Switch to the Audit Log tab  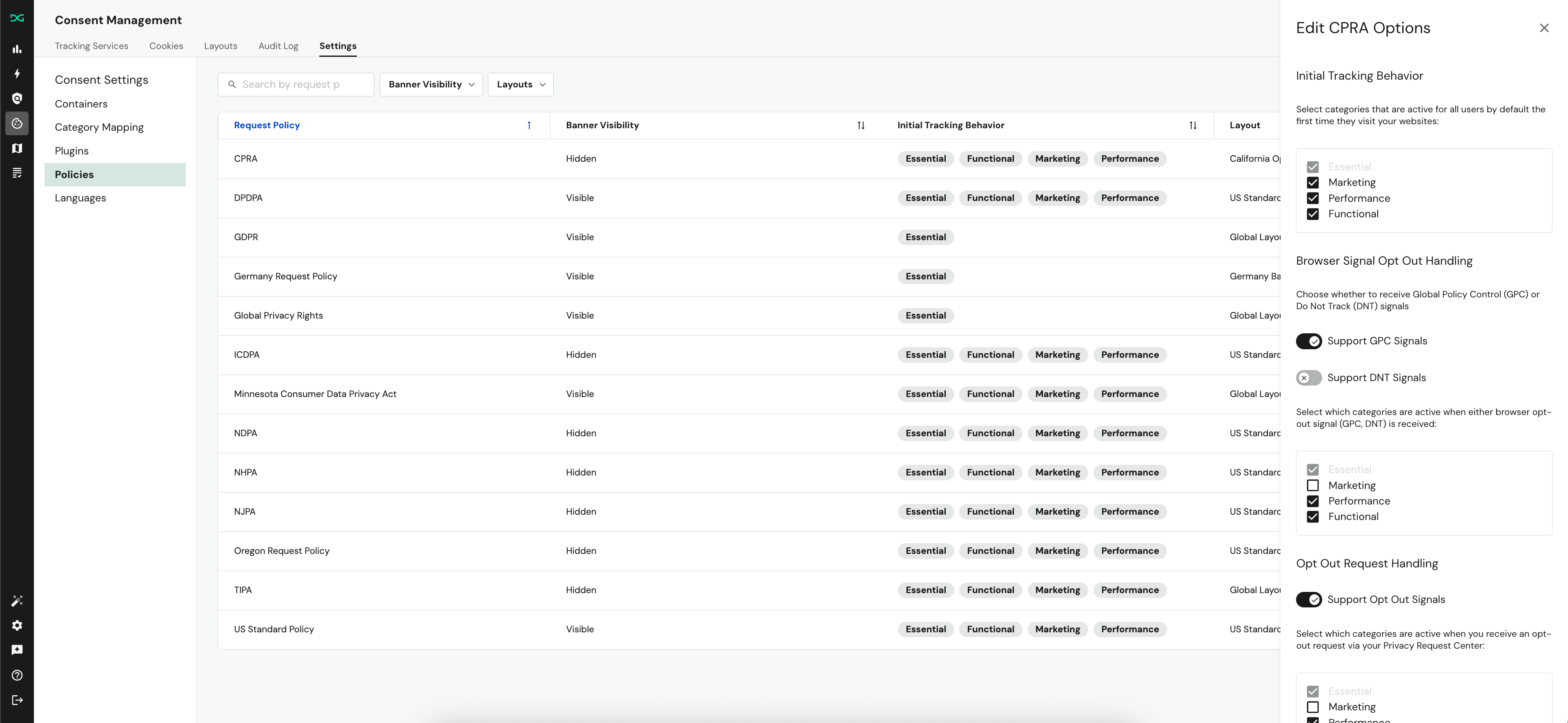pos(278,46)
